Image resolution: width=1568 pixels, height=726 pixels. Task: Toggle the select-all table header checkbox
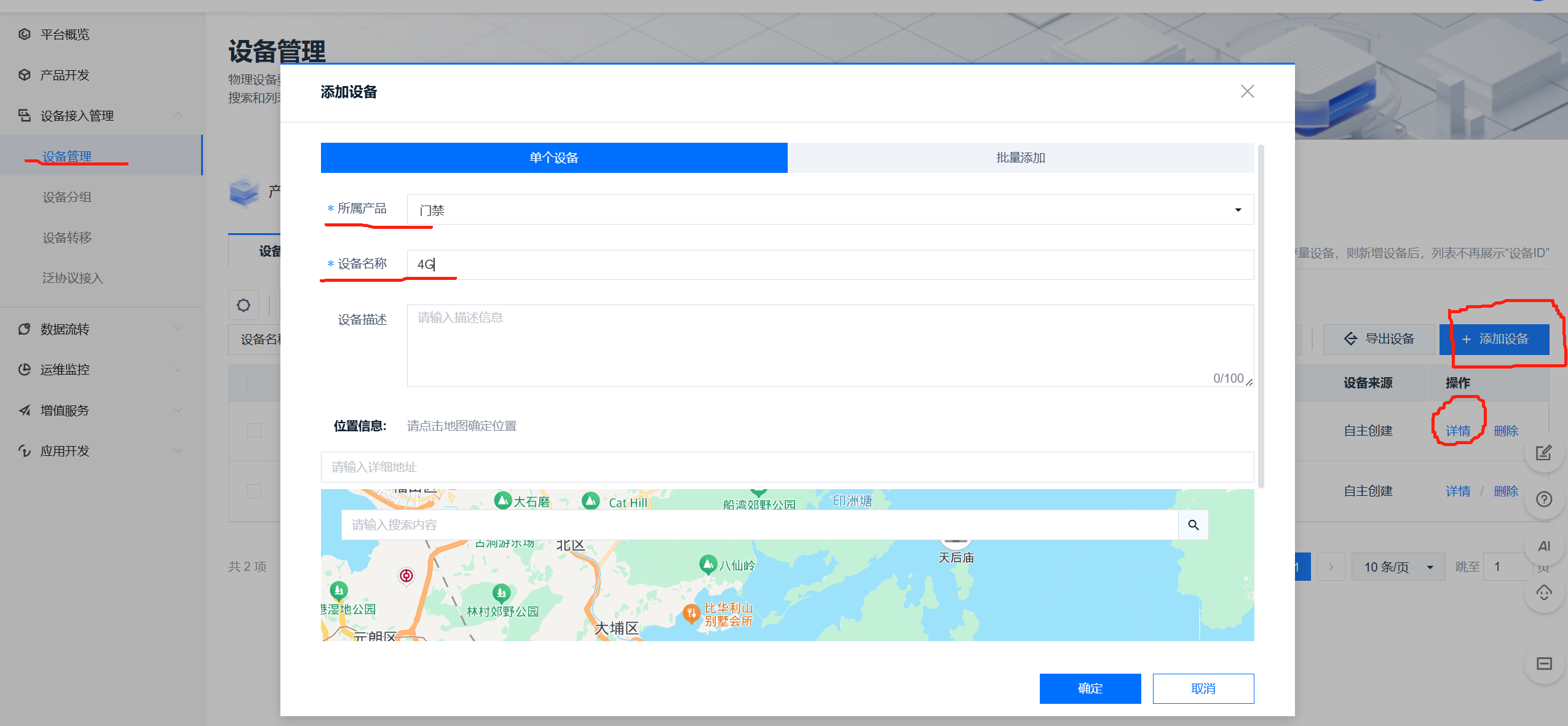[254, 383]
